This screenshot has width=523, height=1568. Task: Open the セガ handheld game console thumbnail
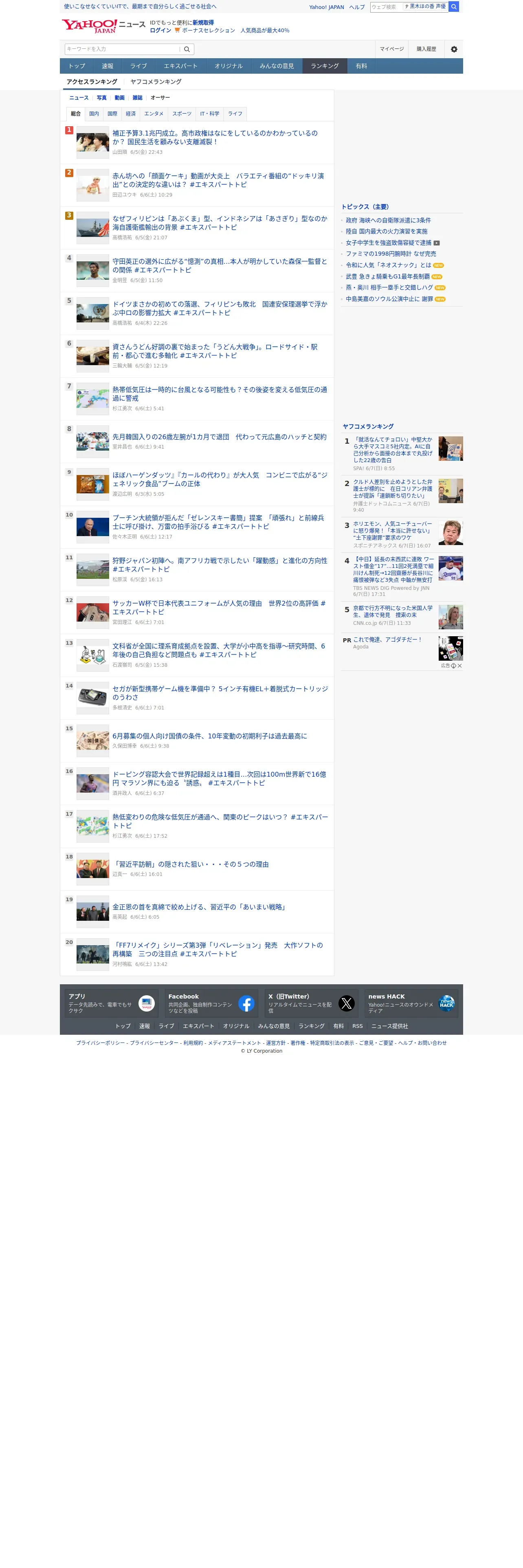[92, 698]
